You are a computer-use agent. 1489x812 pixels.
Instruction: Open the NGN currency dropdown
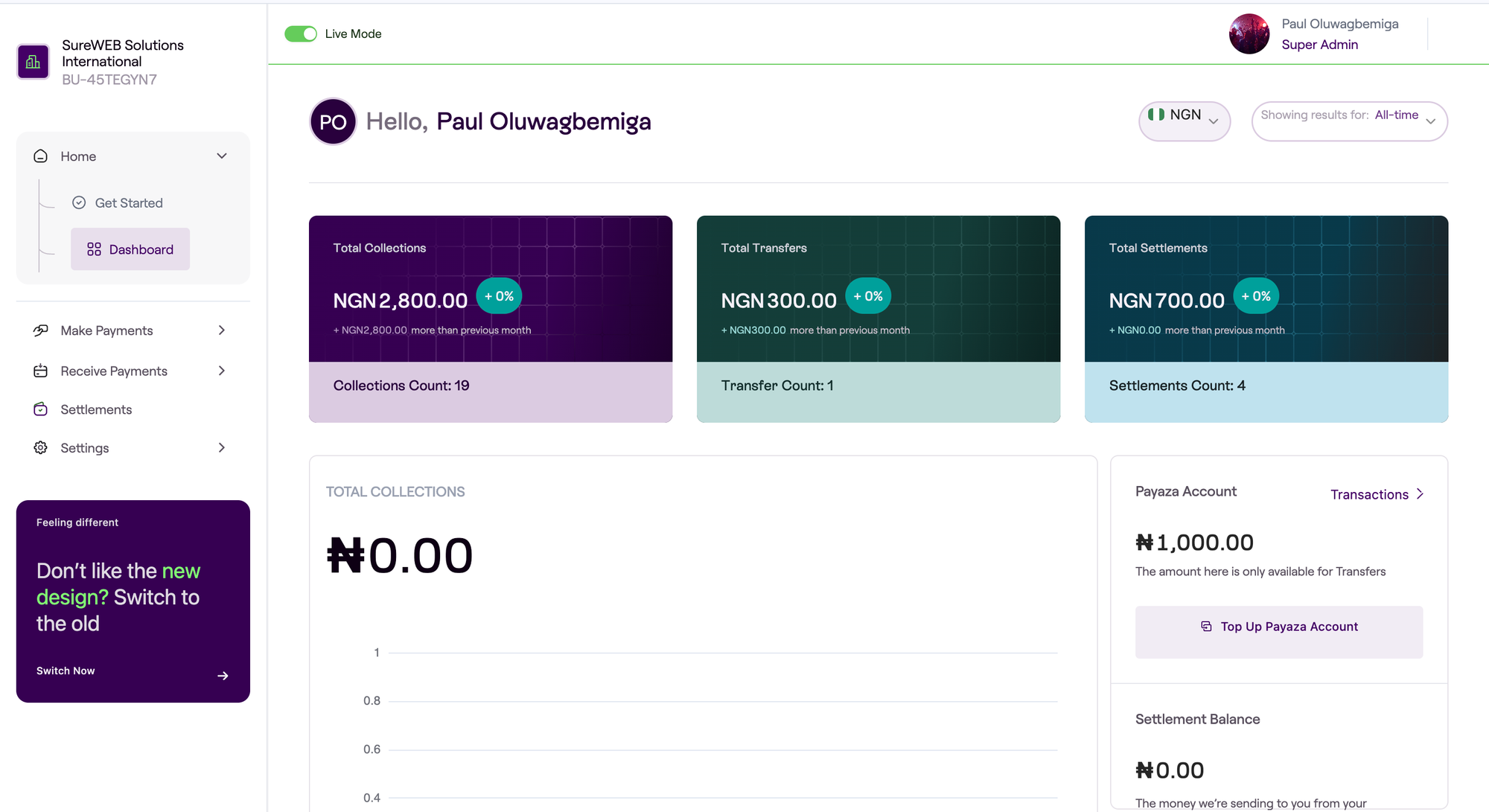pos(1184,121)
